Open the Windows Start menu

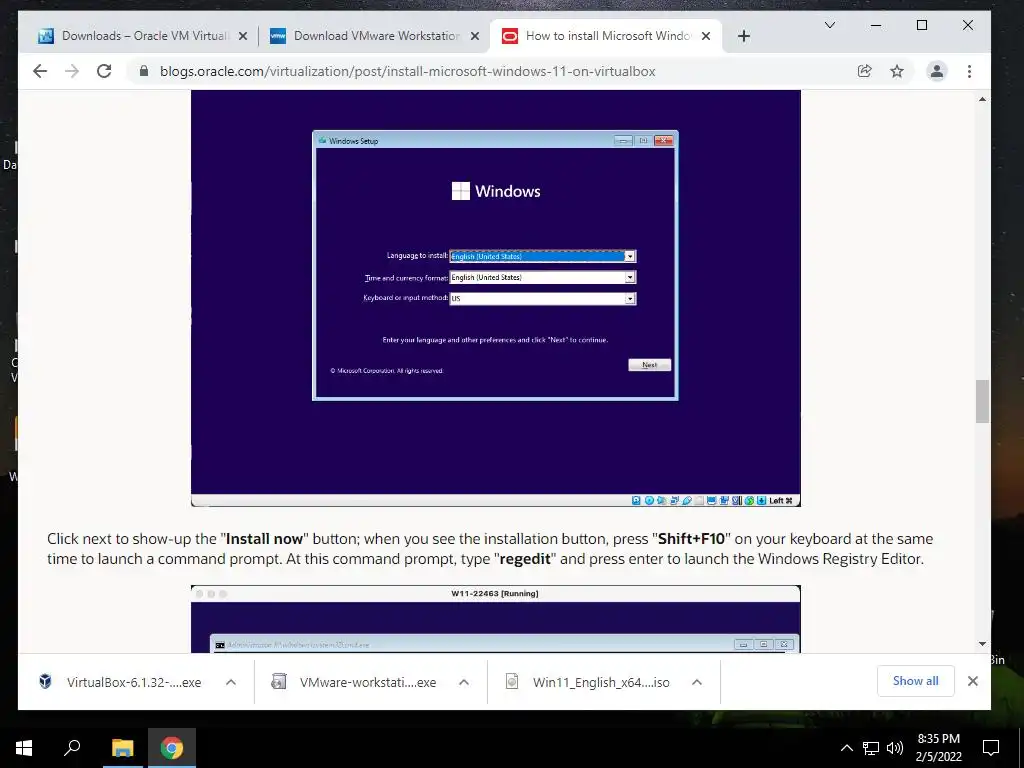[x=24, y=748]
